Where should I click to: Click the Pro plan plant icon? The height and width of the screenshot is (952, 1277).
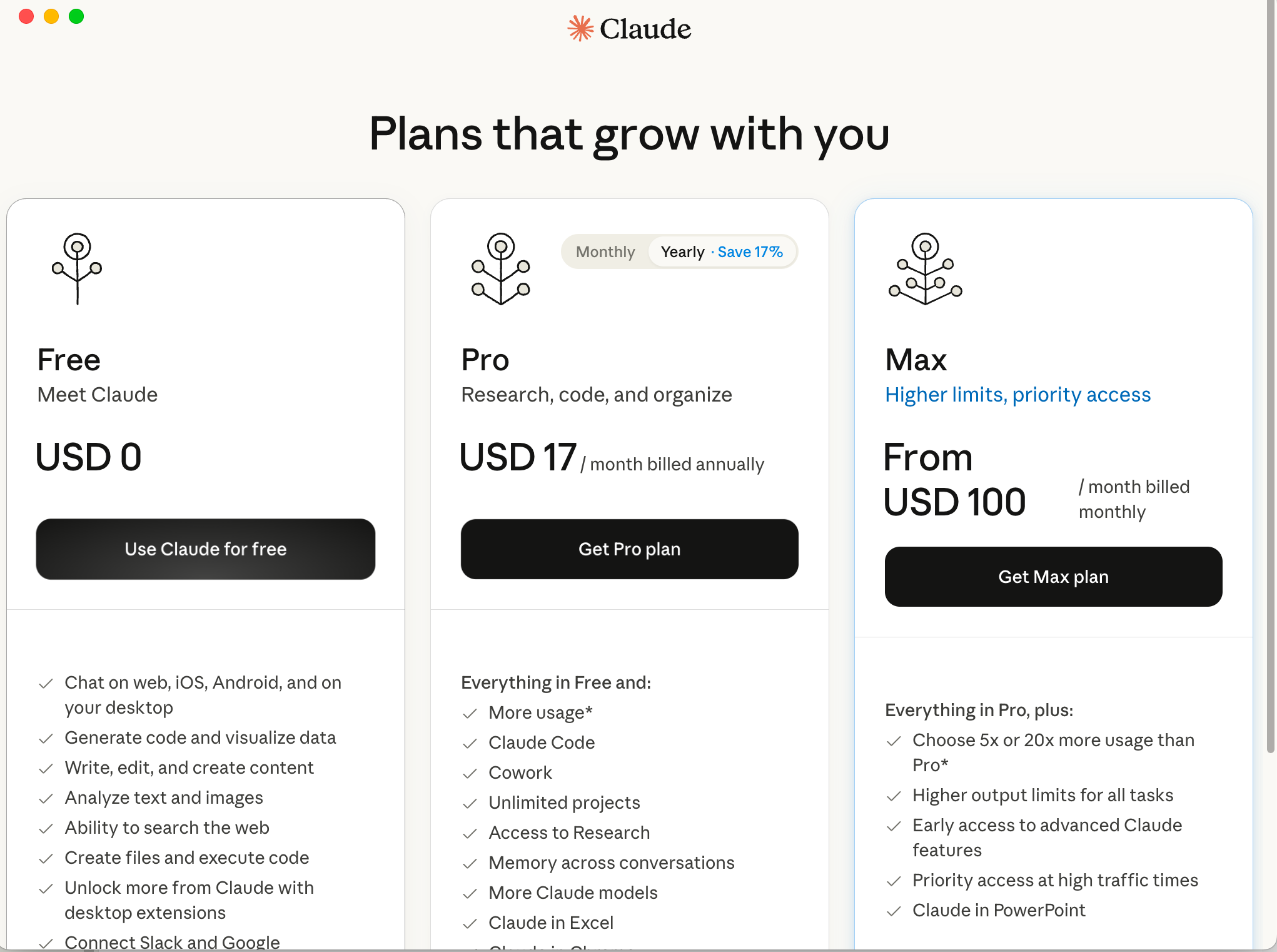(500, 269)
